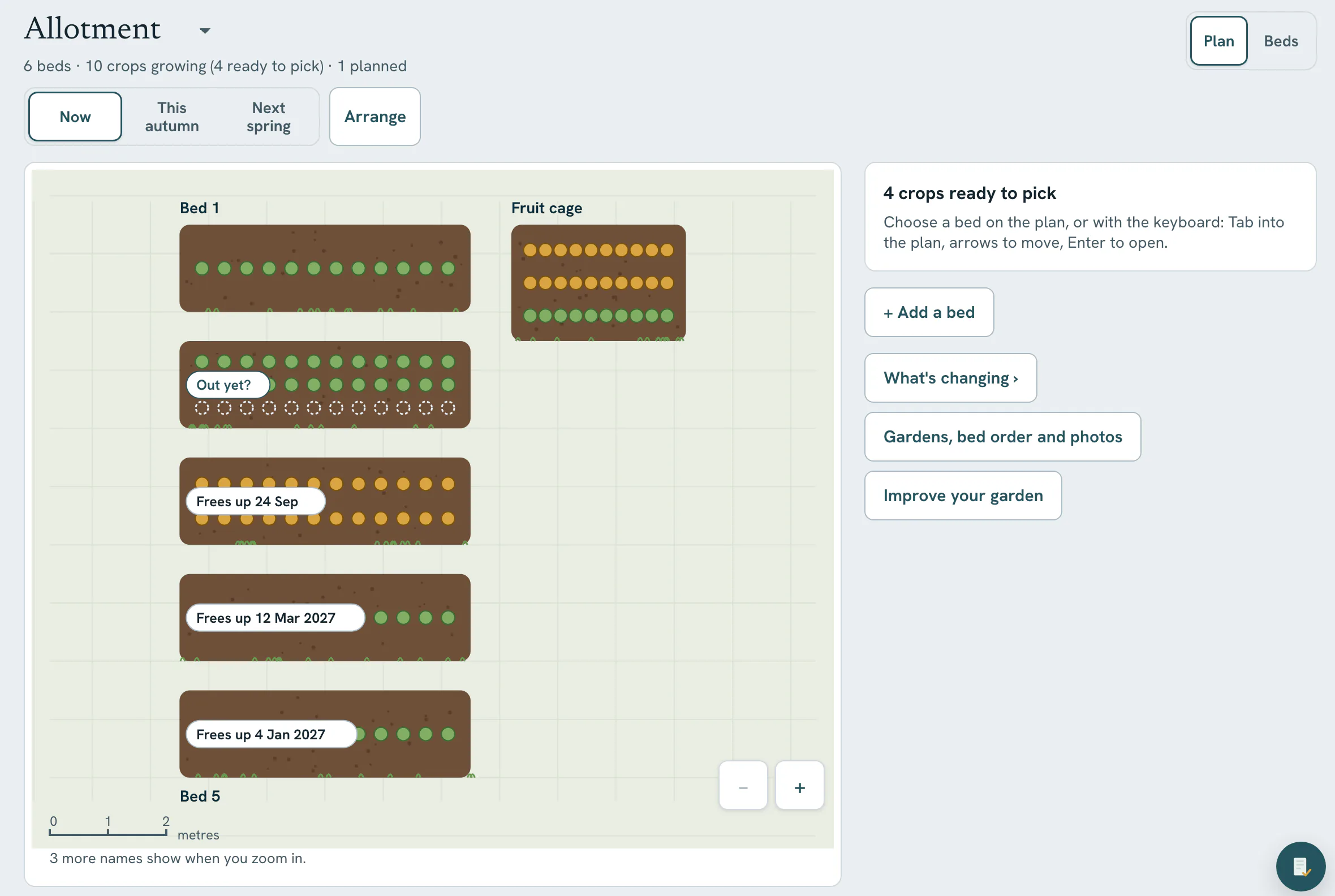
Task: Click the Fruit cage name label
Action: (547, 208)
